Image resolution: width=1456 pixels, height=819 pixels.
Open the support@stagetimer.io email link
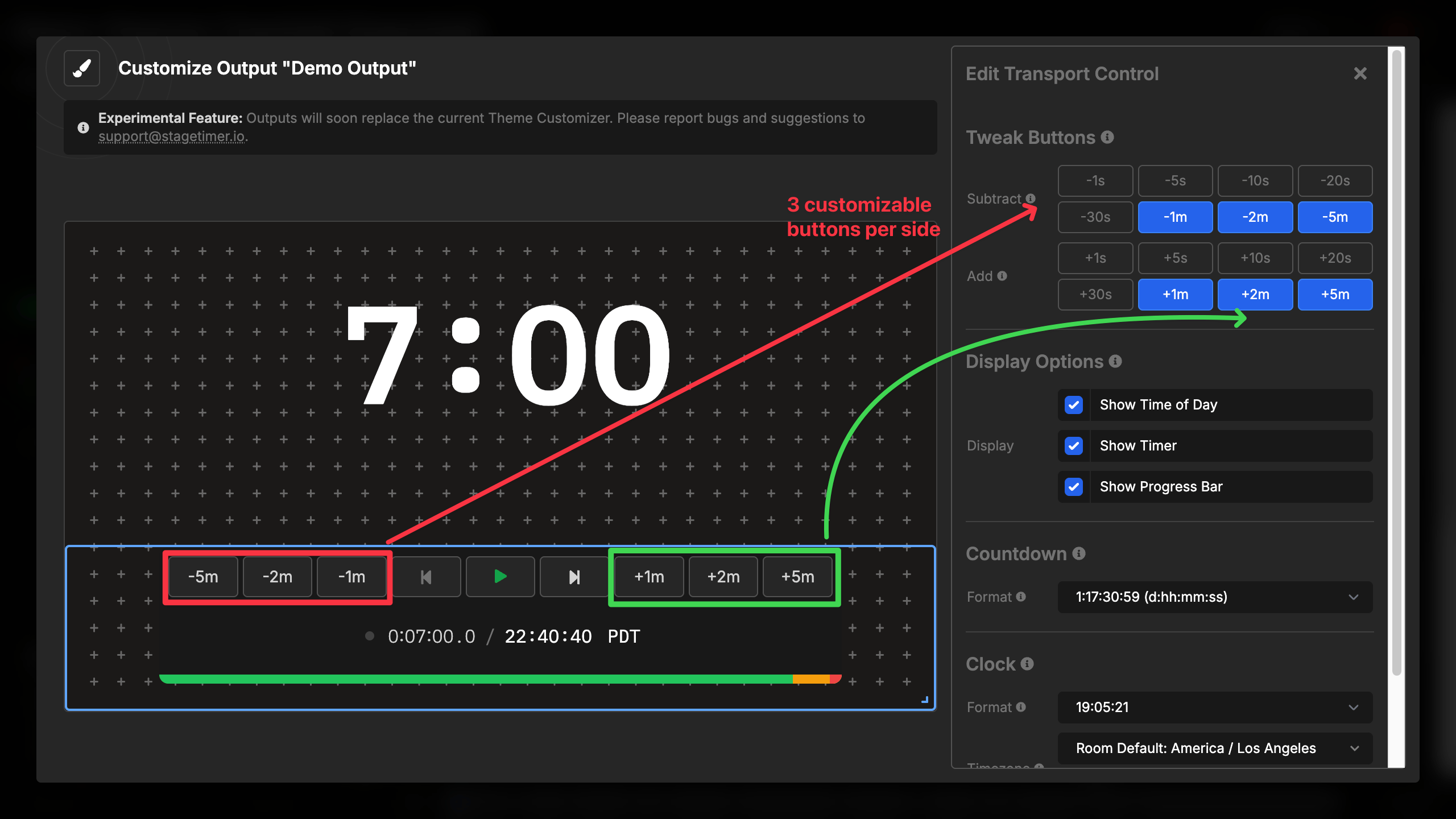[x=172, y=136]
